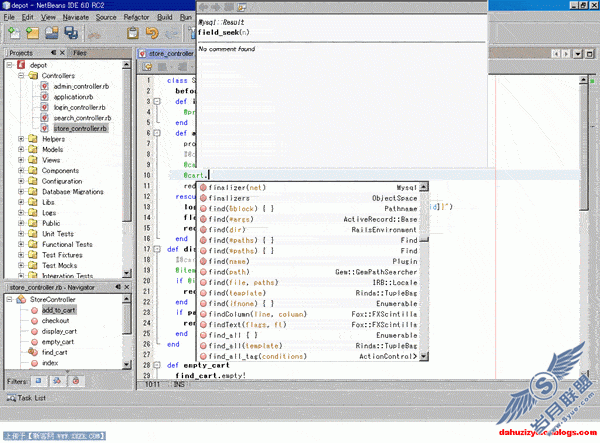600x443 pixels.
Task: Open the Task List icon
Action: (11, 398)
